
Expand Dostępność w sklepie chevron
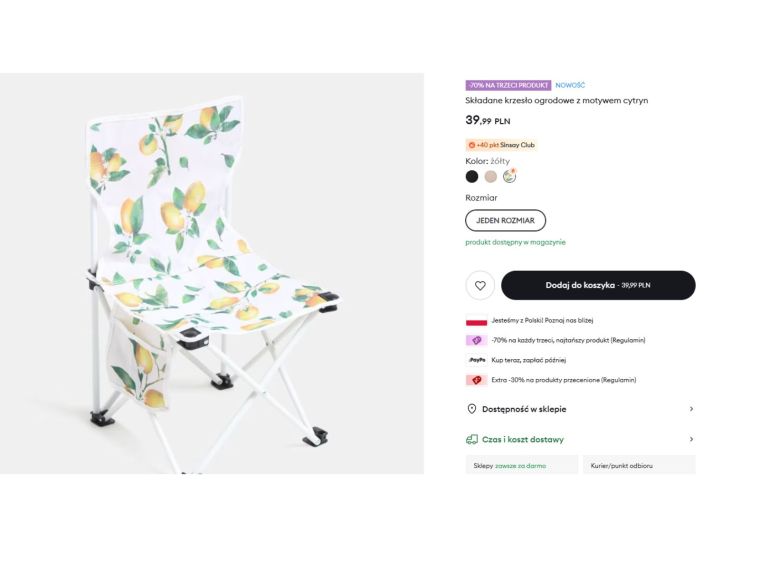(x=691, y=409)
